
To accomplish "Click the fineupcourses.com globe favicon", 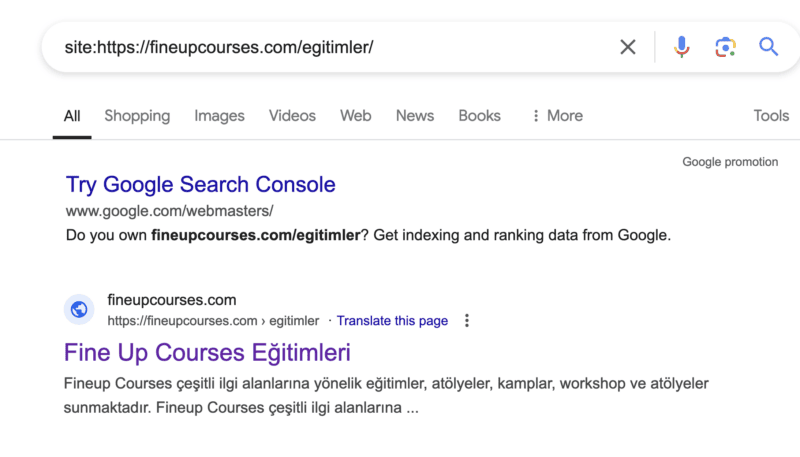I will pyautogui.click(x=79, y=310).
